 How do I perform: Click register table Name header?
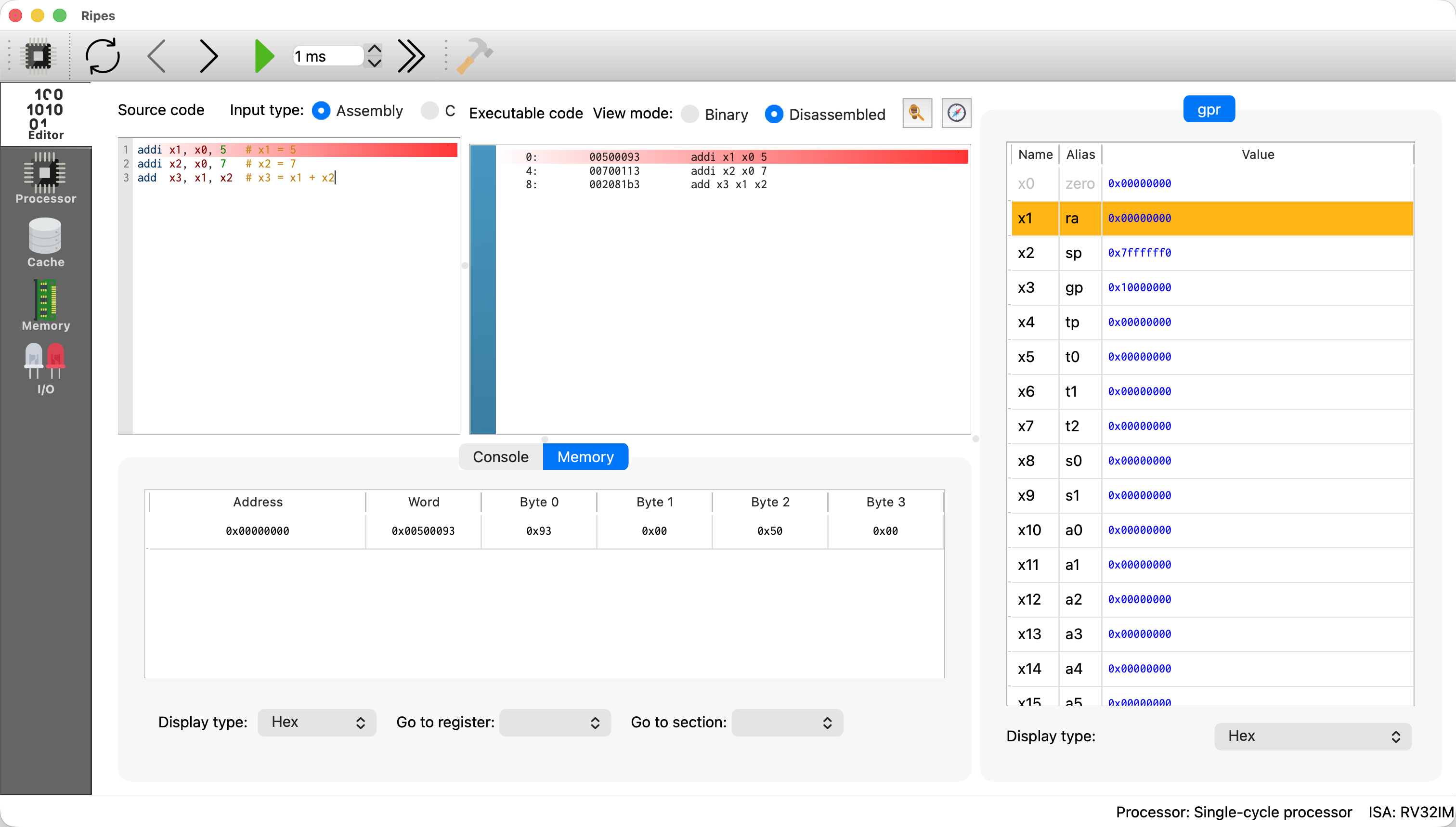(x=1035, y=155)
